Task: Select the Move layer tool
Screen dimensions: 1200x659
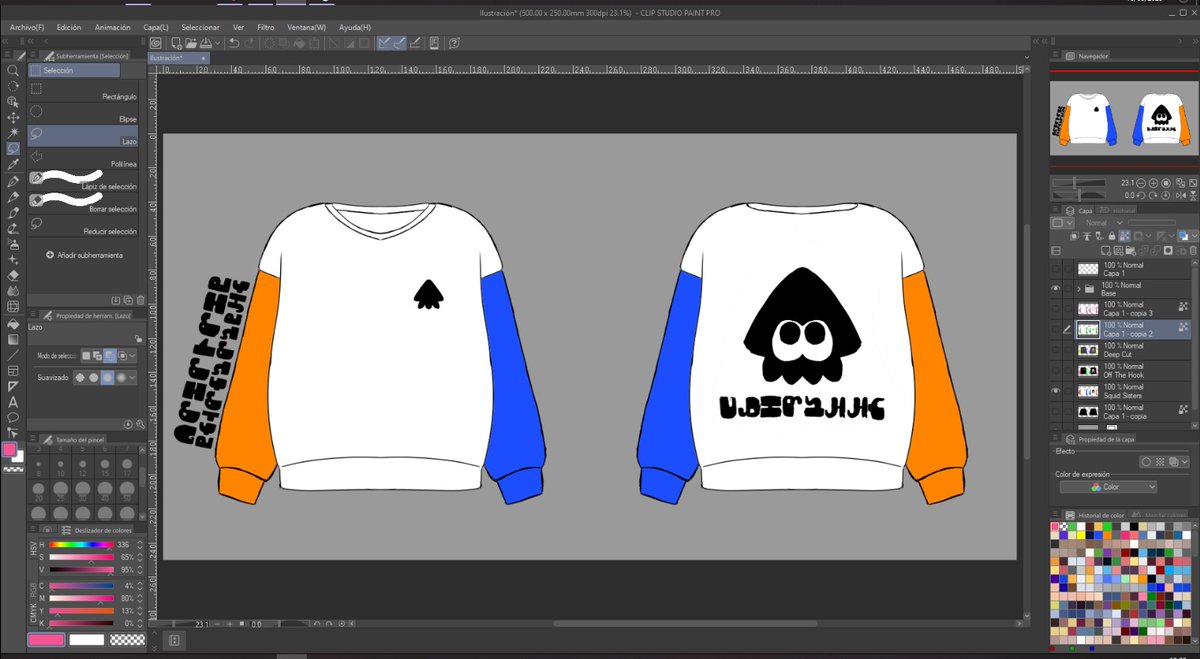Action: click(13, 117)
